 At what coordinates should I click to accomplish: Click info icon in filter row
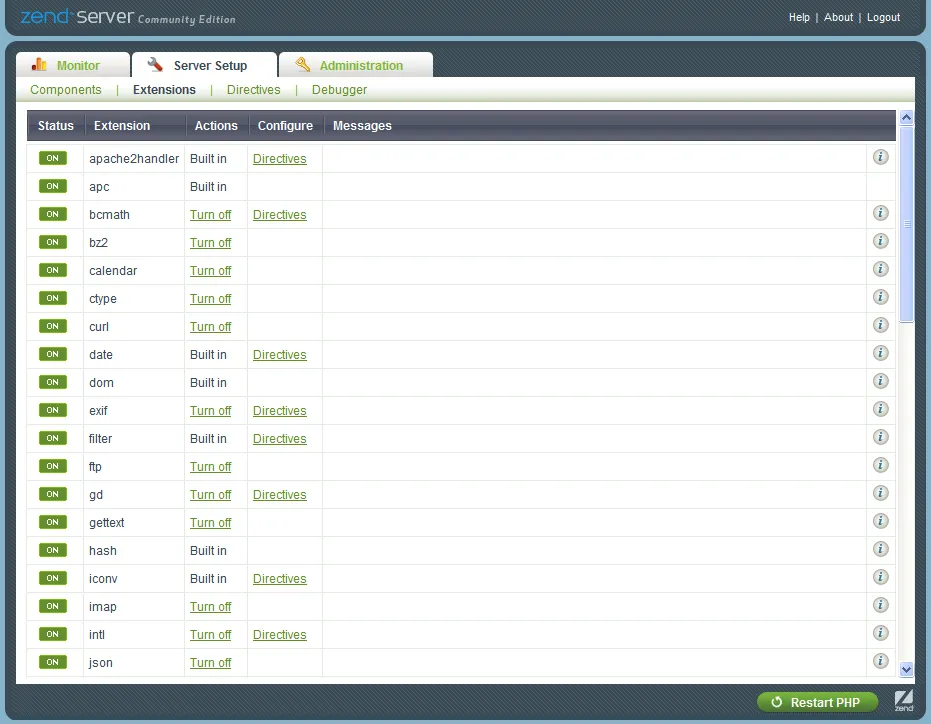pyautogui.click(x=881, y=437)
